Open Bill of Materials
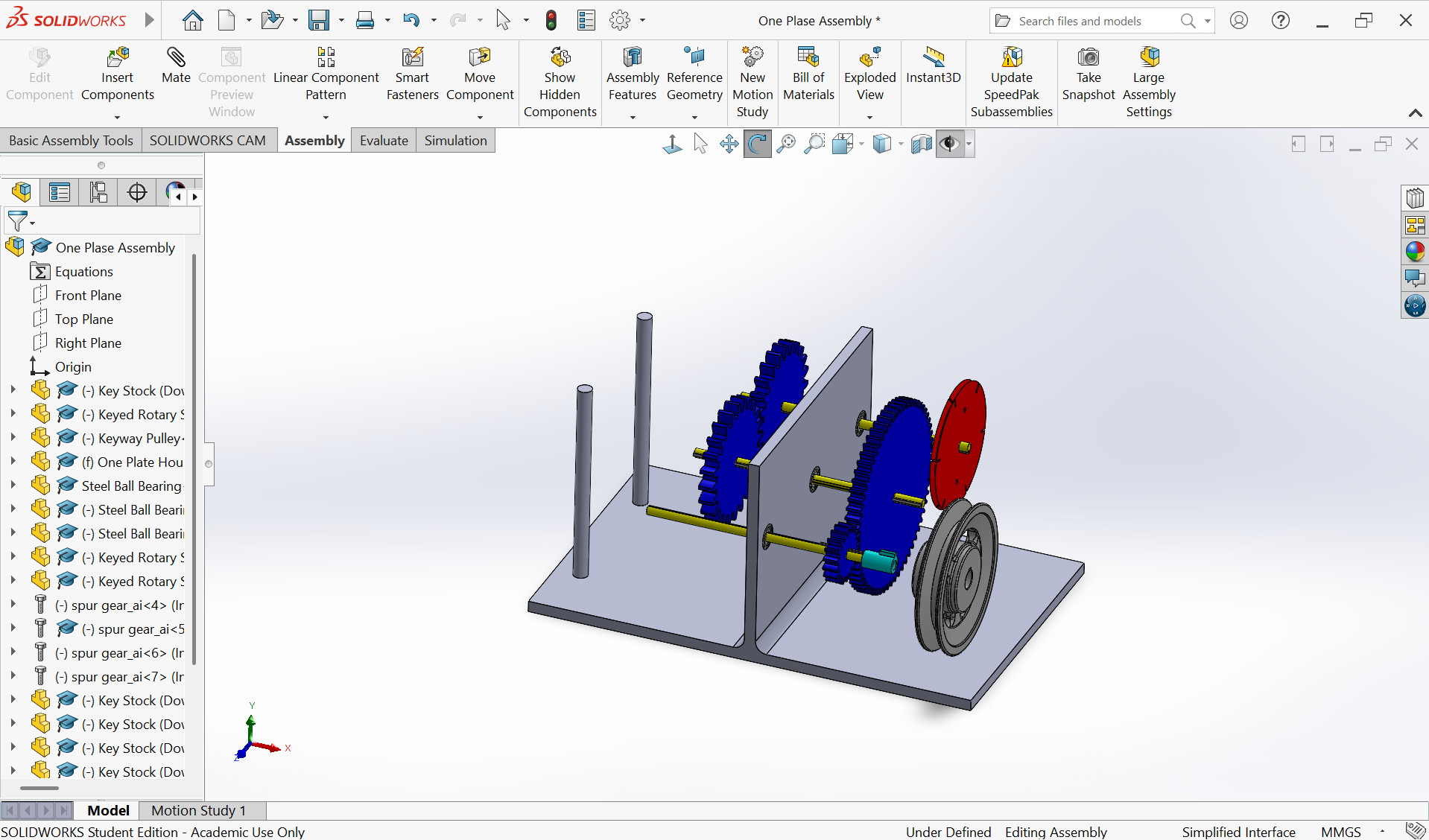The height and width of the screenshot is (840, 1429). click(808, 74)
